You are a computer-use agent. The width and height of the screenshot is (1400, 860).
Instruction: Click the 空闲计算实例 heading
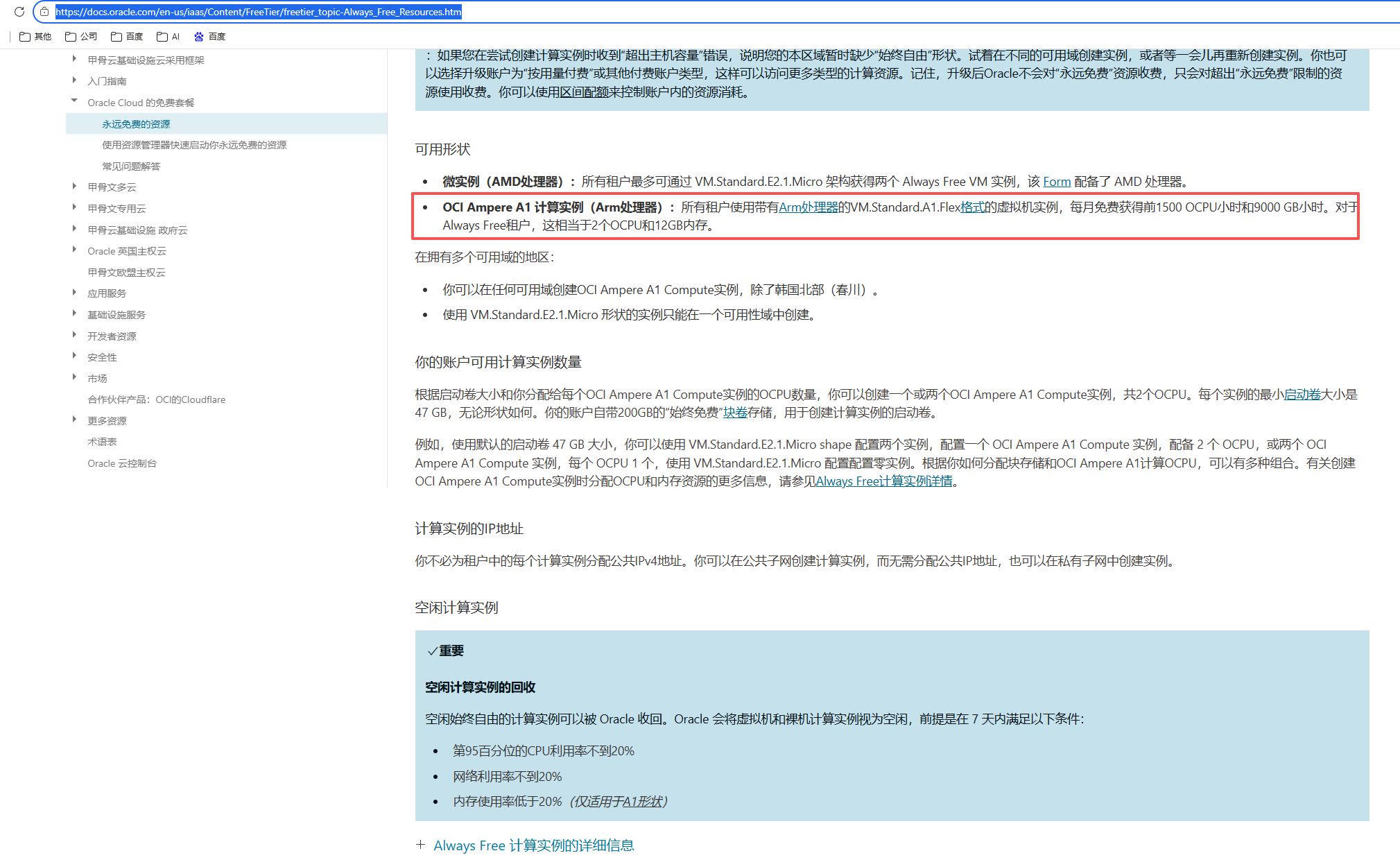coord(456,608)
